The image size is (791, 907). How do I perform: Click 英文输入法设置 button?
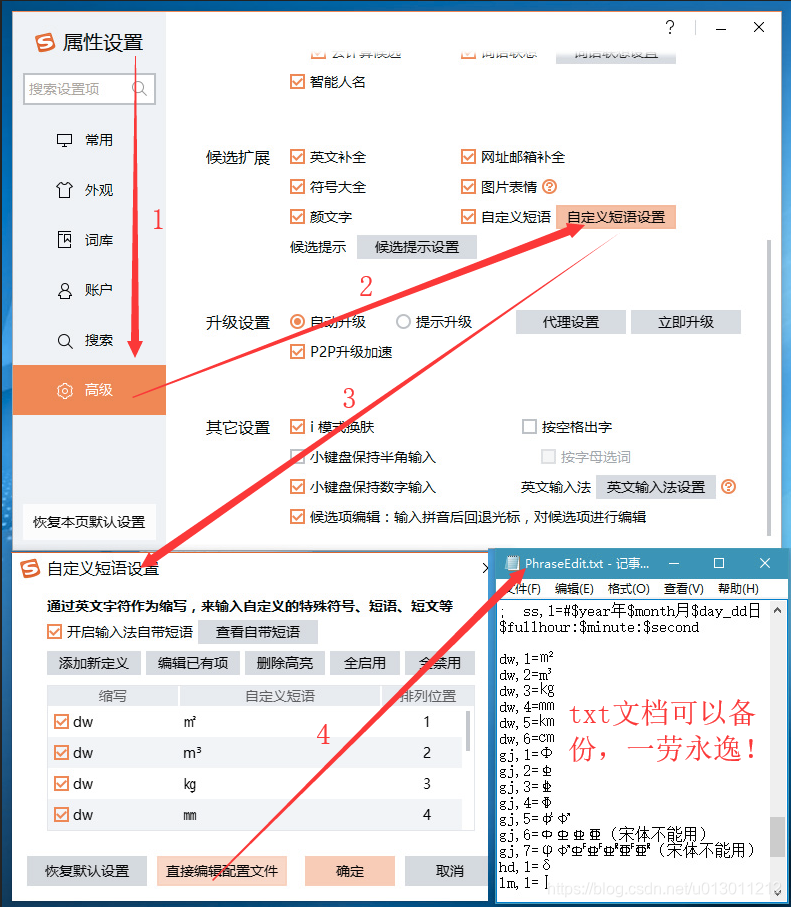click(x=656, y=487)
